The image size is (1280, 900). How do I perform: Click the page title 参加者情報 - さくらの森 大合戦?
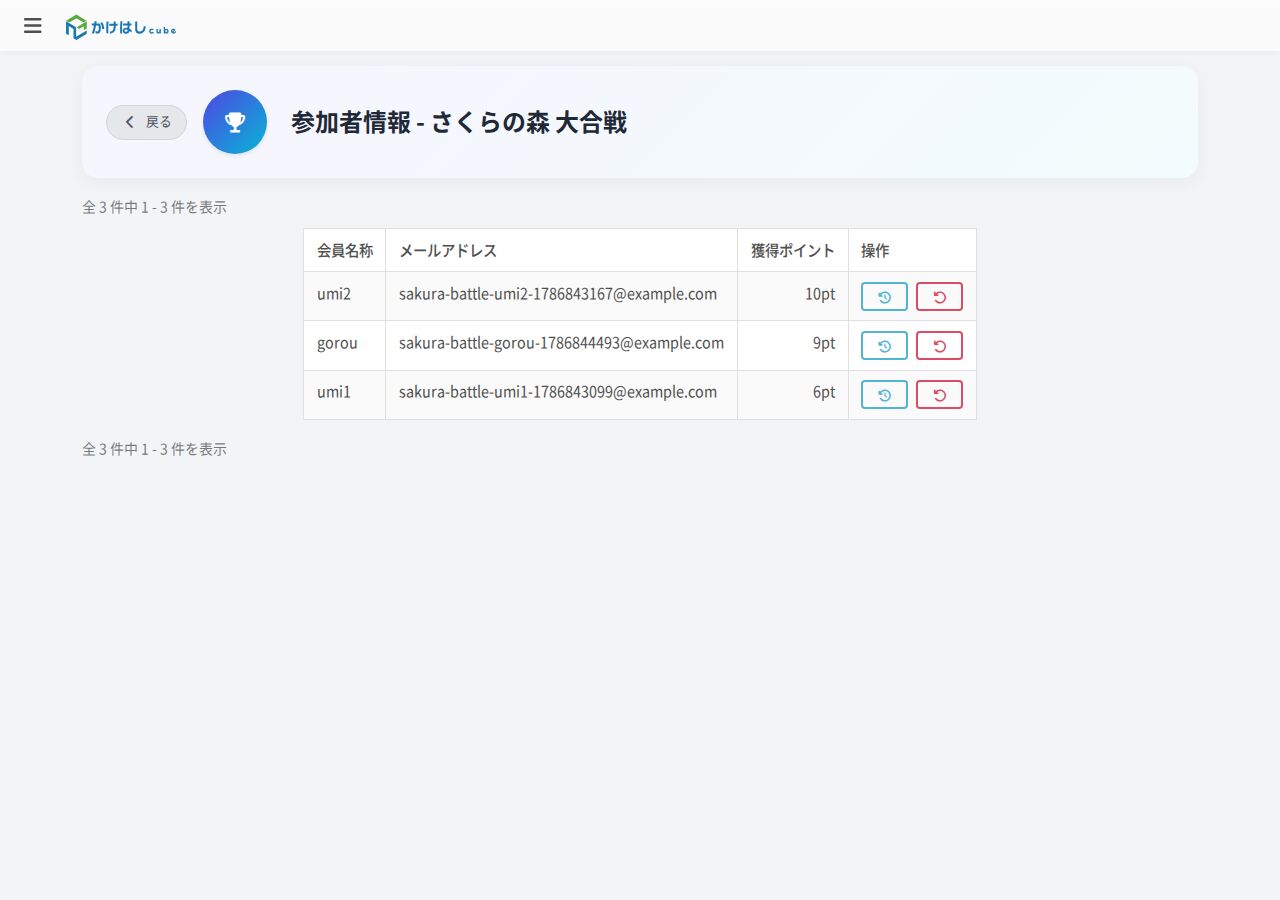459,122
